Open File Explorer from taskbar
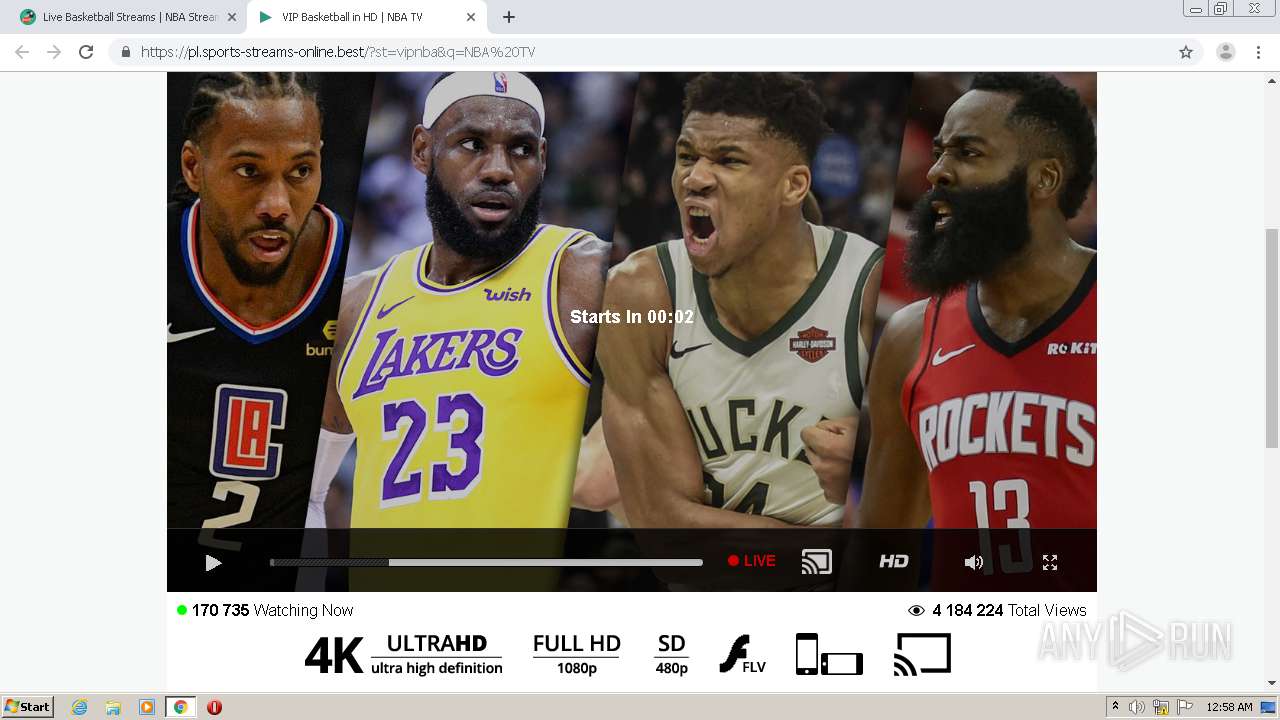 pos(113,707)
